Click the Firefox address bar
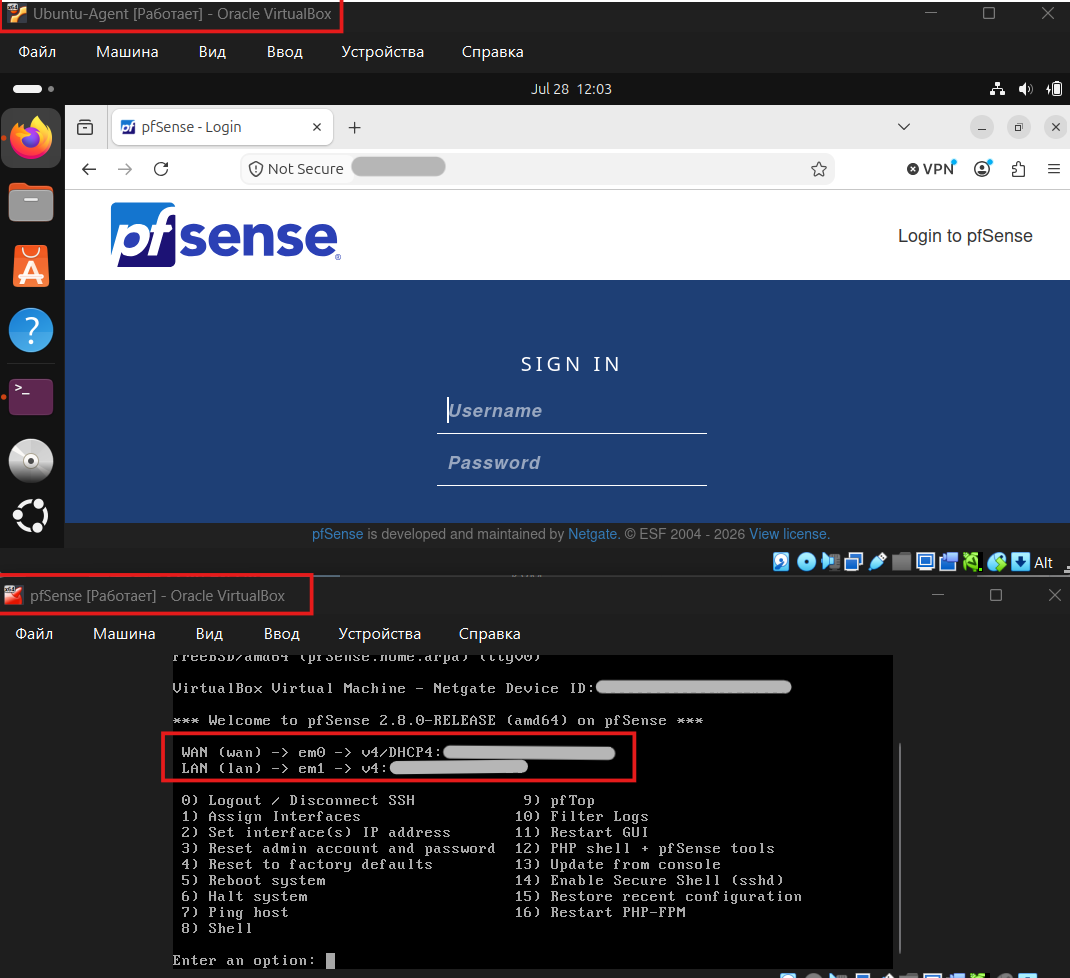Screen dimensions: 1070x978 tap(536, 169)
